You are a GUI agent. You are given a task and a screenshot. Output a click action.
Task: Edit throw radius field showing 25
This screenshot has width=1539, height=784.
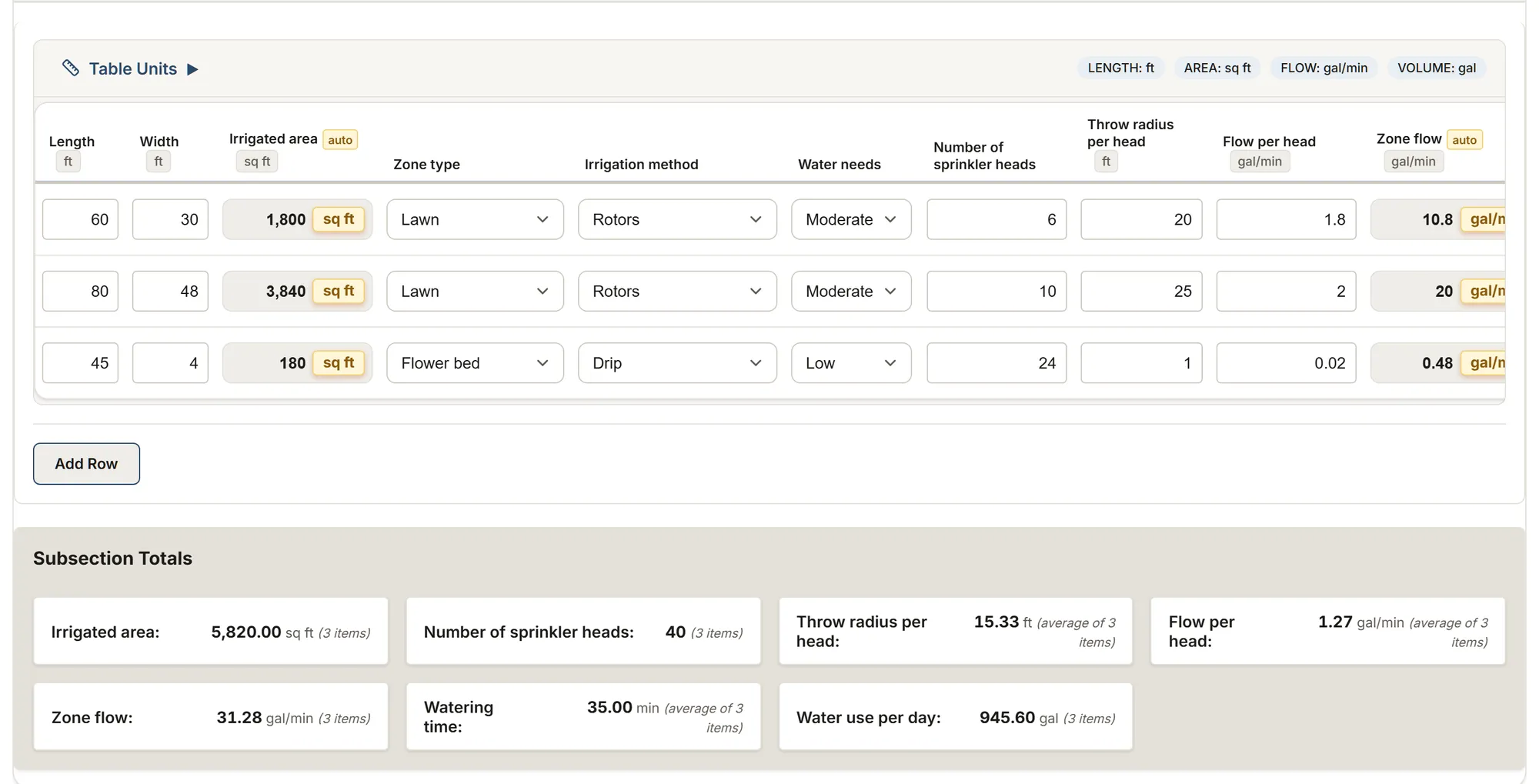(x=1141, y=291)
